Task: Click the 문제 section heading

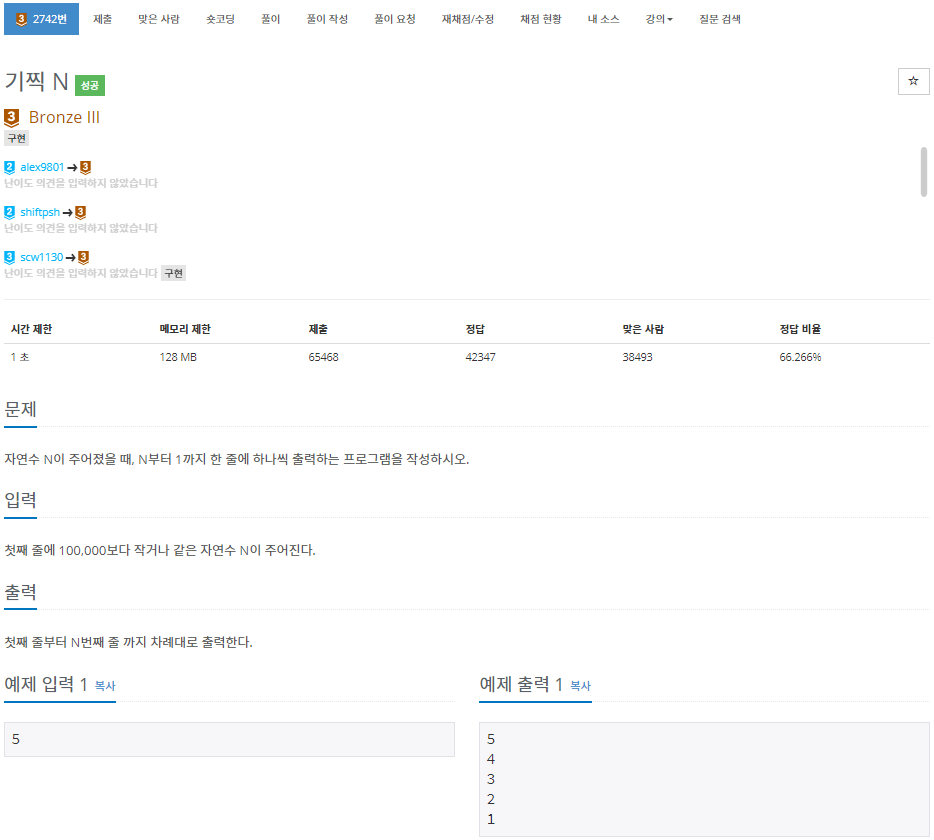Action: 20,409
